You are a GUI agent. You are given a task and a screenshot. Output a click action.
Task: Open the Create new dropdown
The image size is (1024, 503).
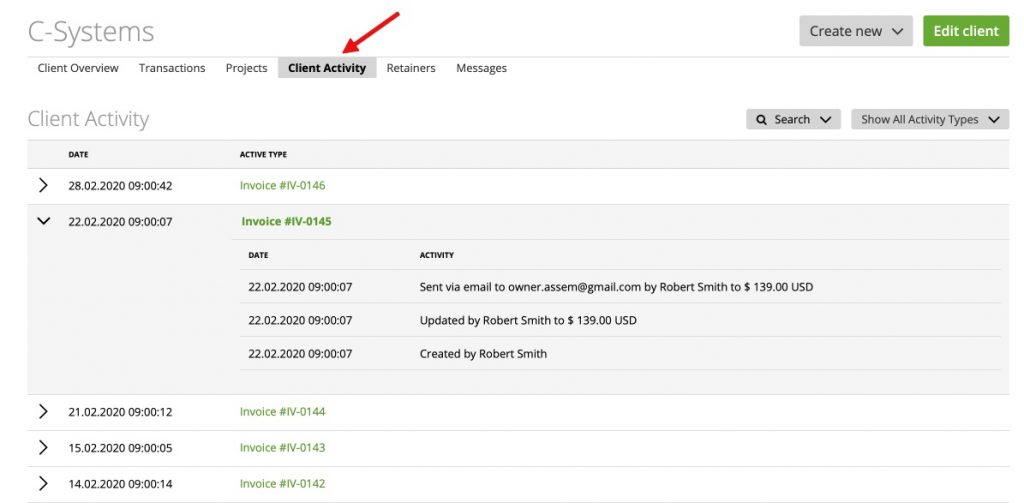click(x=856, y=31)
